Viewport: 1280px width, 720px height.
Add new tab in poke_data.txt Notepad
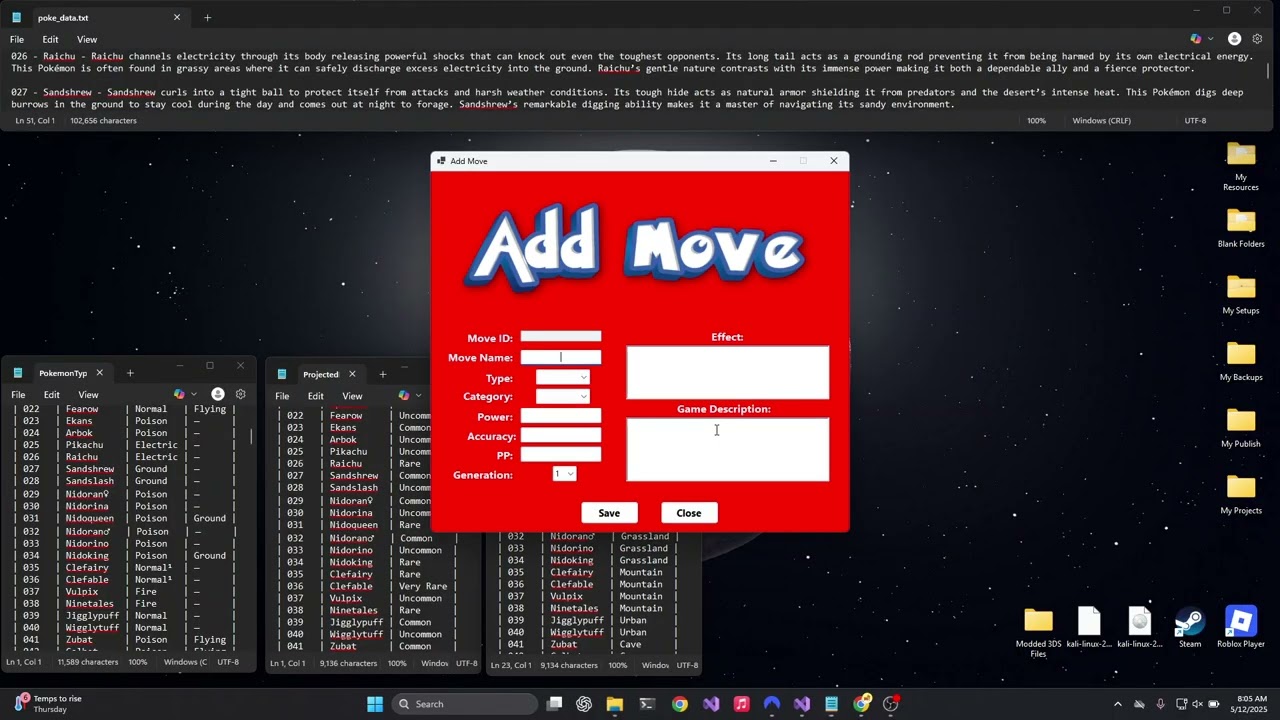(x=207, y=17)
